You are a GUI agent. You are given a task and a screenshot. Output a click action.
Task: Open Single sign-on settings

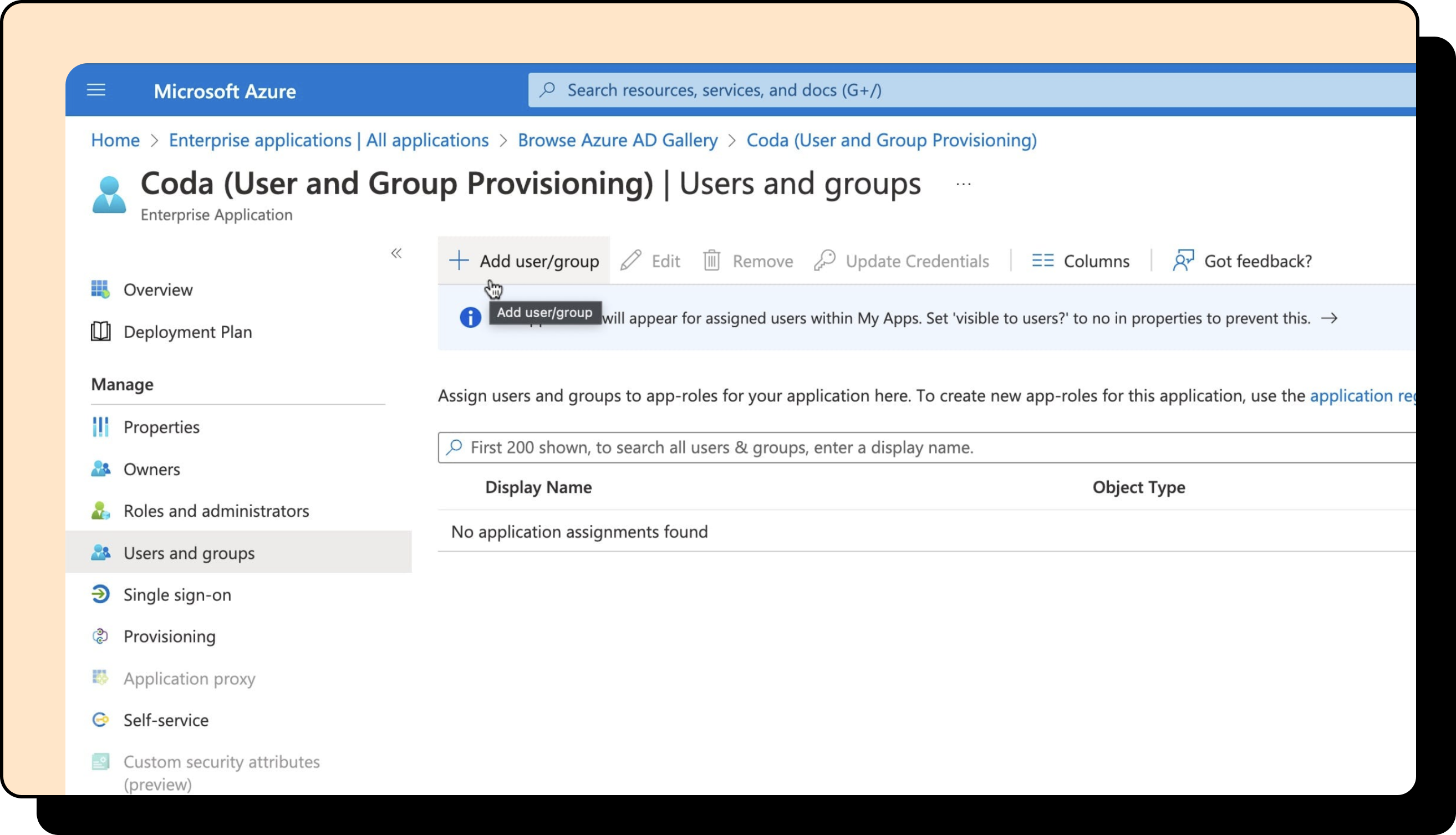pyautogui.click(x=177, y=595)
